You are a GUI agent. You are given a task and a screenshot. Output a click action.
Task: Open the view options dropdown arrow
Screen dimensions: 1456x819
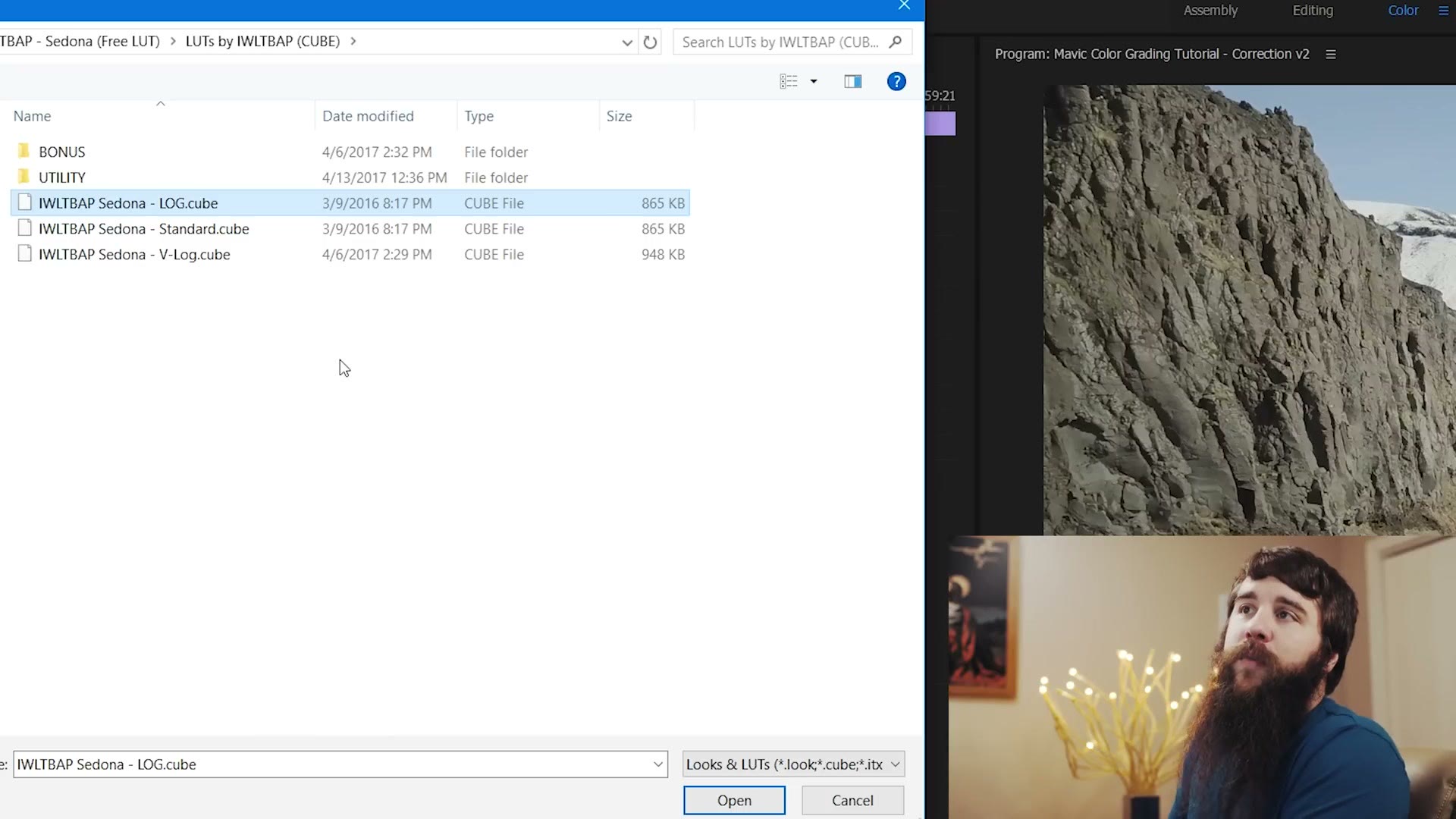pyautogui.click(x=814, y=81)
